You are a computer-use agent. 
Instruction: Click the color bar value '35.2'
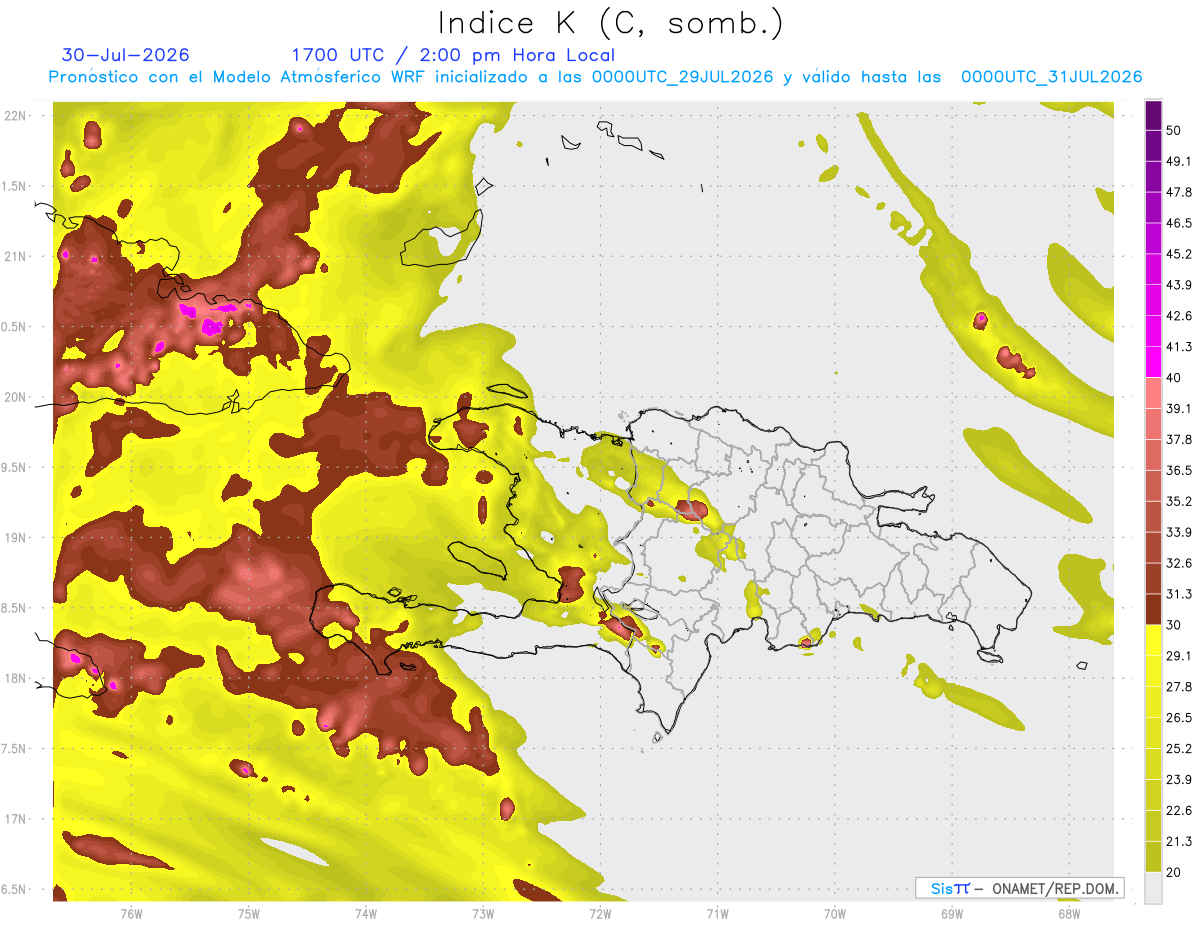[1180, 501]
